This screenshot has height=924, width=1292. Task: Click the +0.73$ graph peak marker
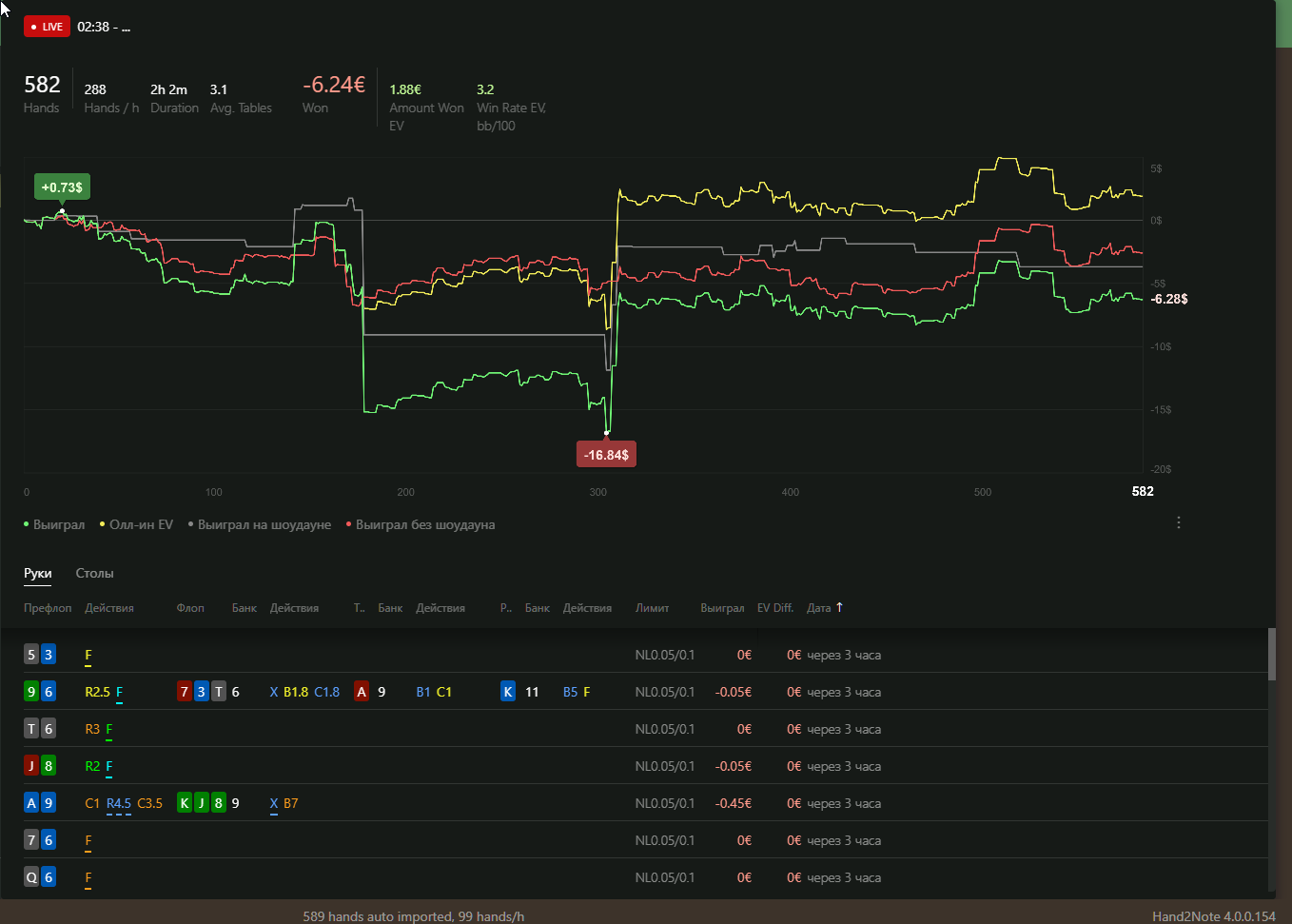(x=62, y=187)
